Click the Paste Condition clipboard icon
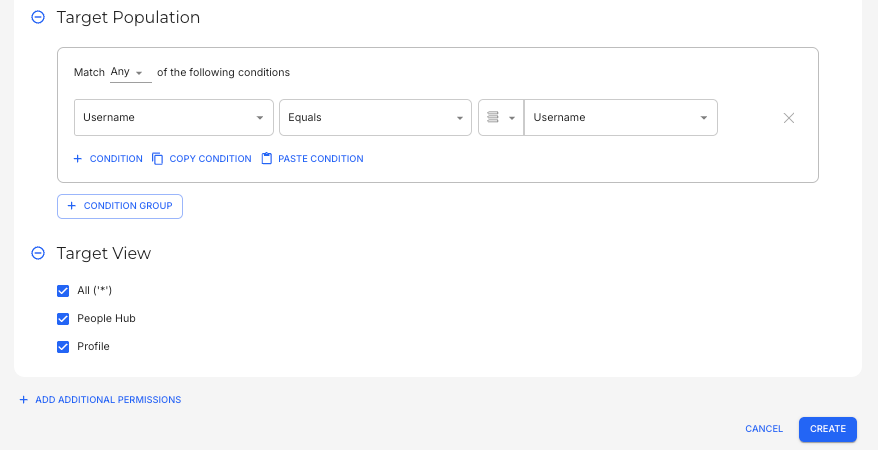This screenshot has height=450, width=878. click(266, 159)
